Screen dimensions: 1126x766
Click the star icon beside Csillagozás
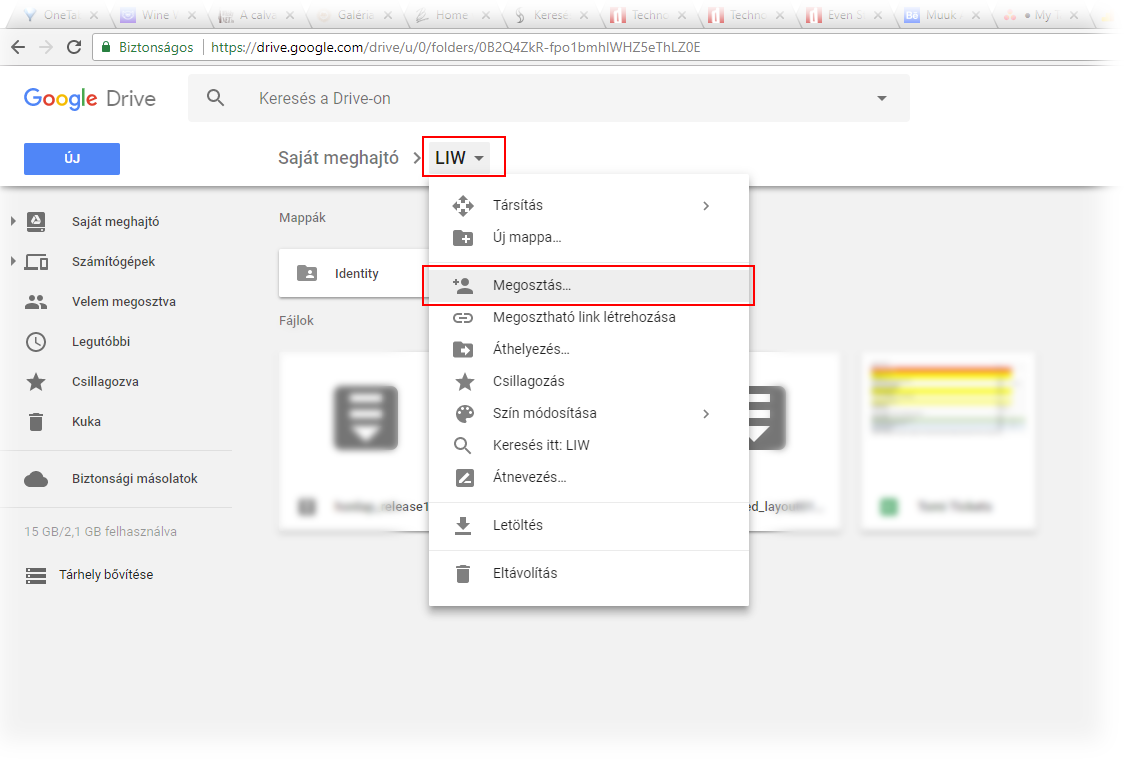click(464, 382)
